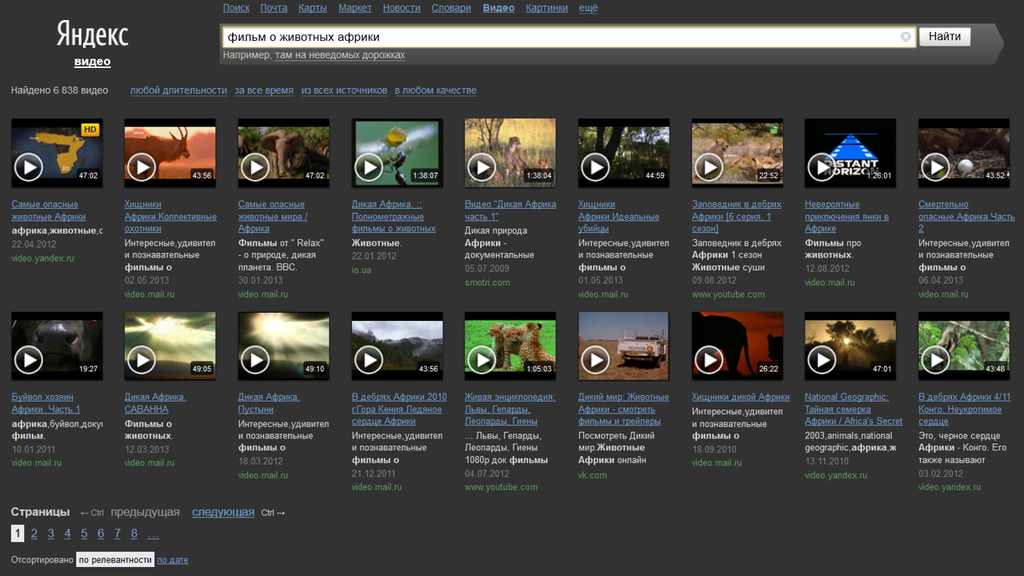Clear the search field with the X icon

905,37
